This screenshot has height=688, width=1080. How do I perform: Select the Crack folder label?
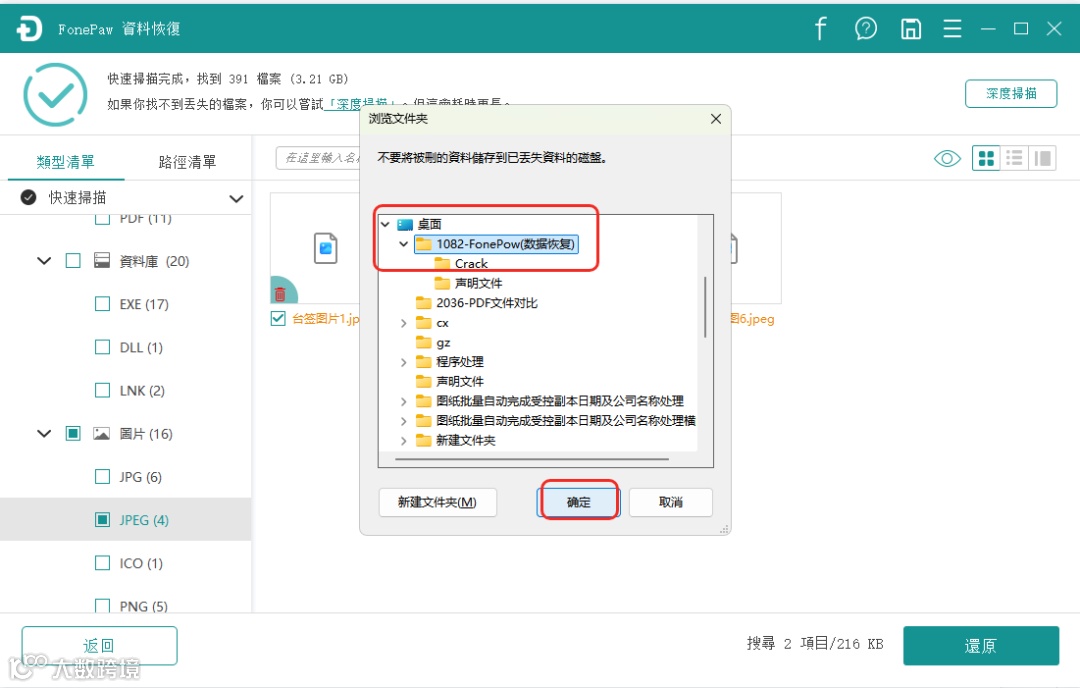click(471, 264)
